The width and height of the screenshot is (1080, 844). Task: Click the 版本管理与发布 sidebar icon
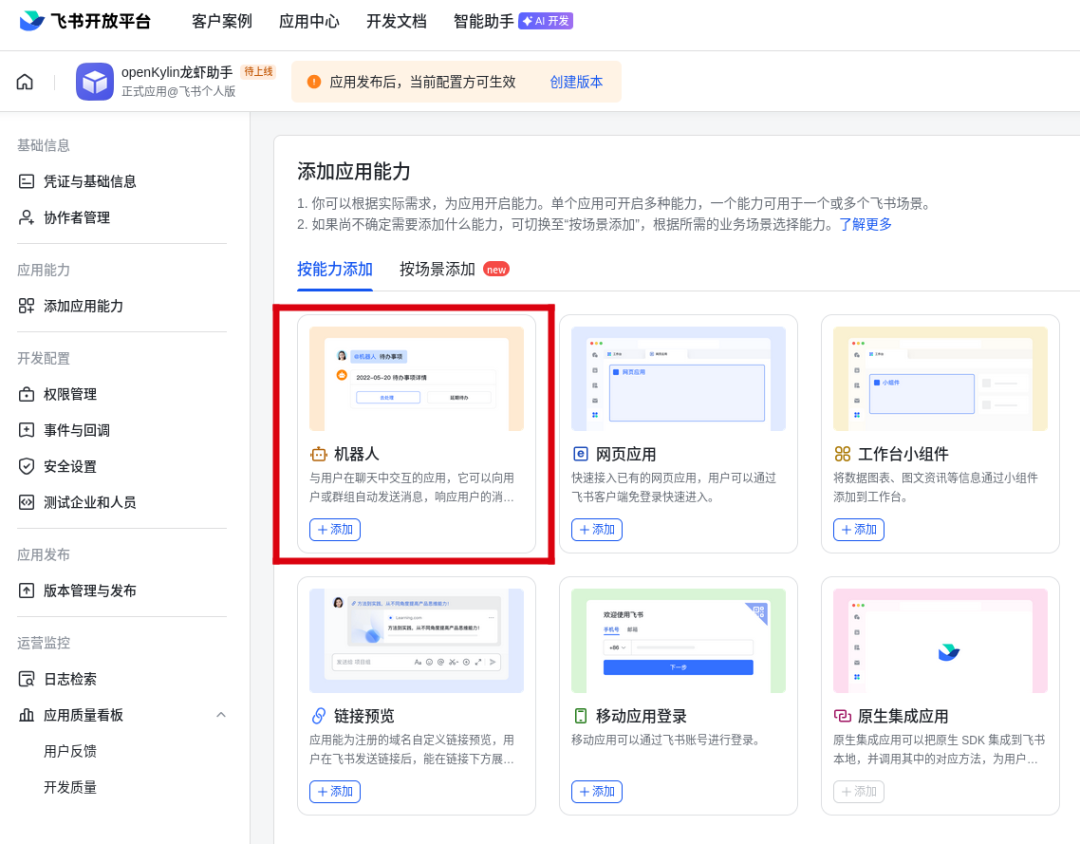click(x=27, y=591)
